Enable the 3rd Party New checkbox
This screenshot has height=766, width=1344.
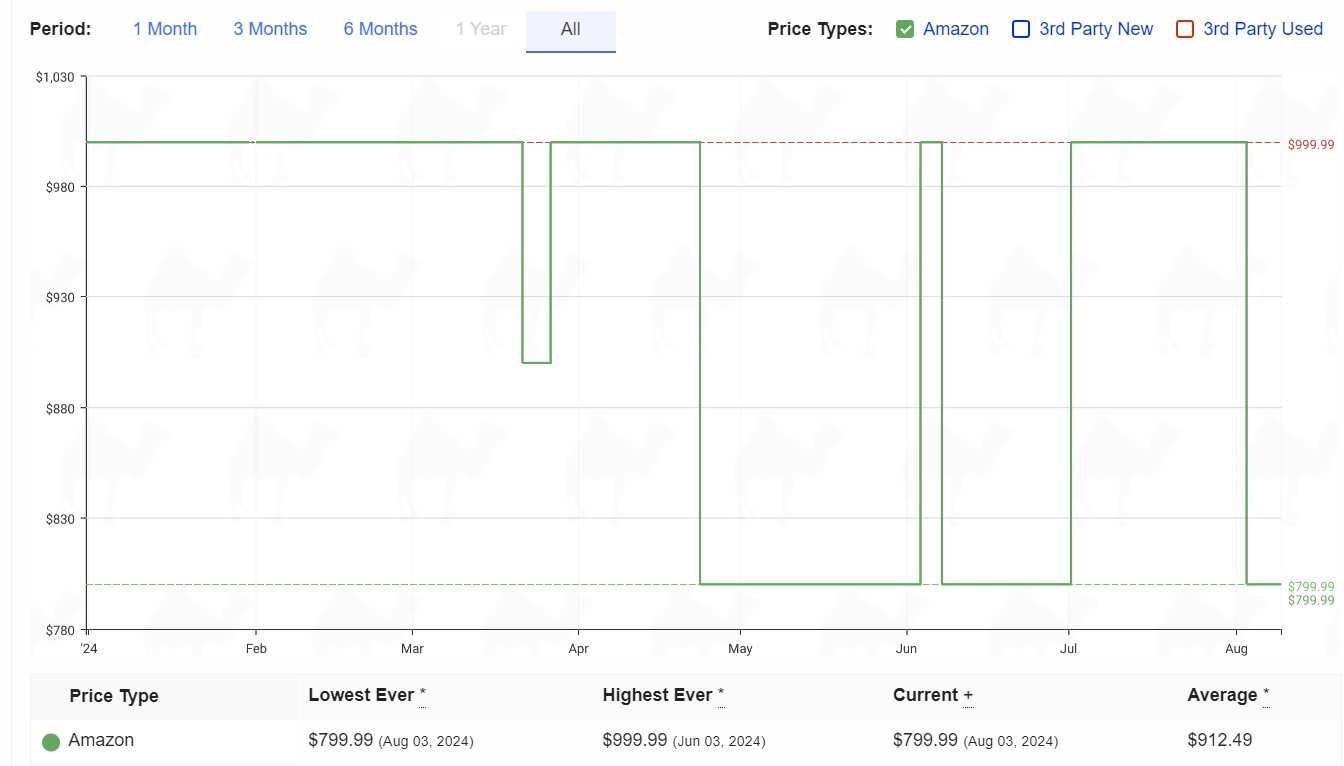tap(1021, 29)
